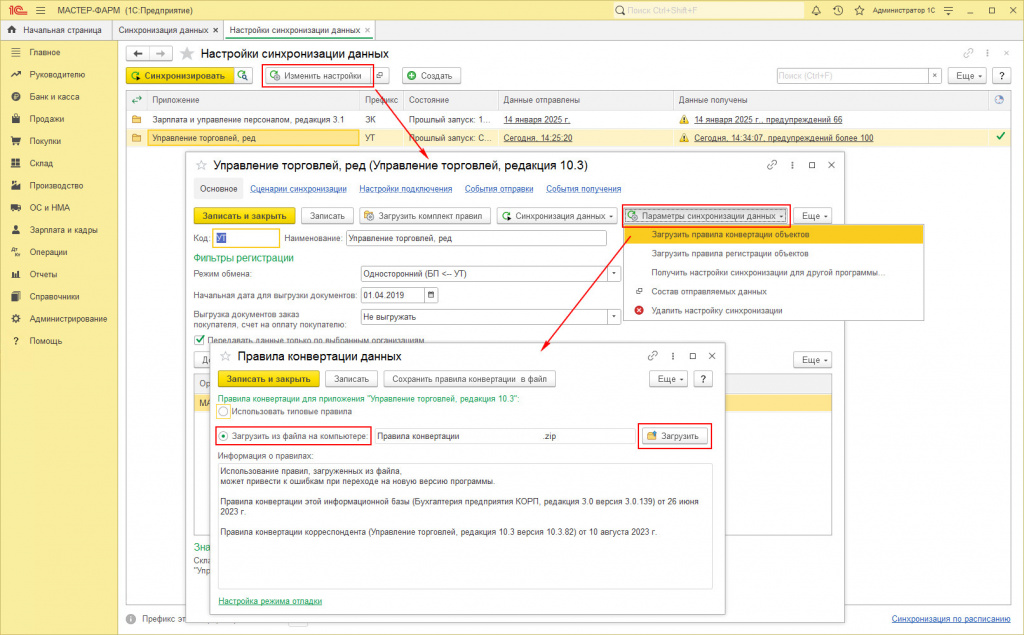1024x635 pixels.
Task: Star the Правила конвертации данных window as favorite
Action: (x=225, y=355)
